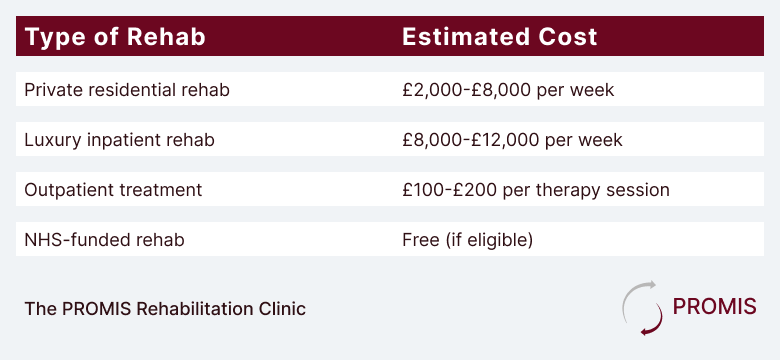Click the PROMIS logo text
The width and height of the screenshot is (780, 360).
click(714, 307)
